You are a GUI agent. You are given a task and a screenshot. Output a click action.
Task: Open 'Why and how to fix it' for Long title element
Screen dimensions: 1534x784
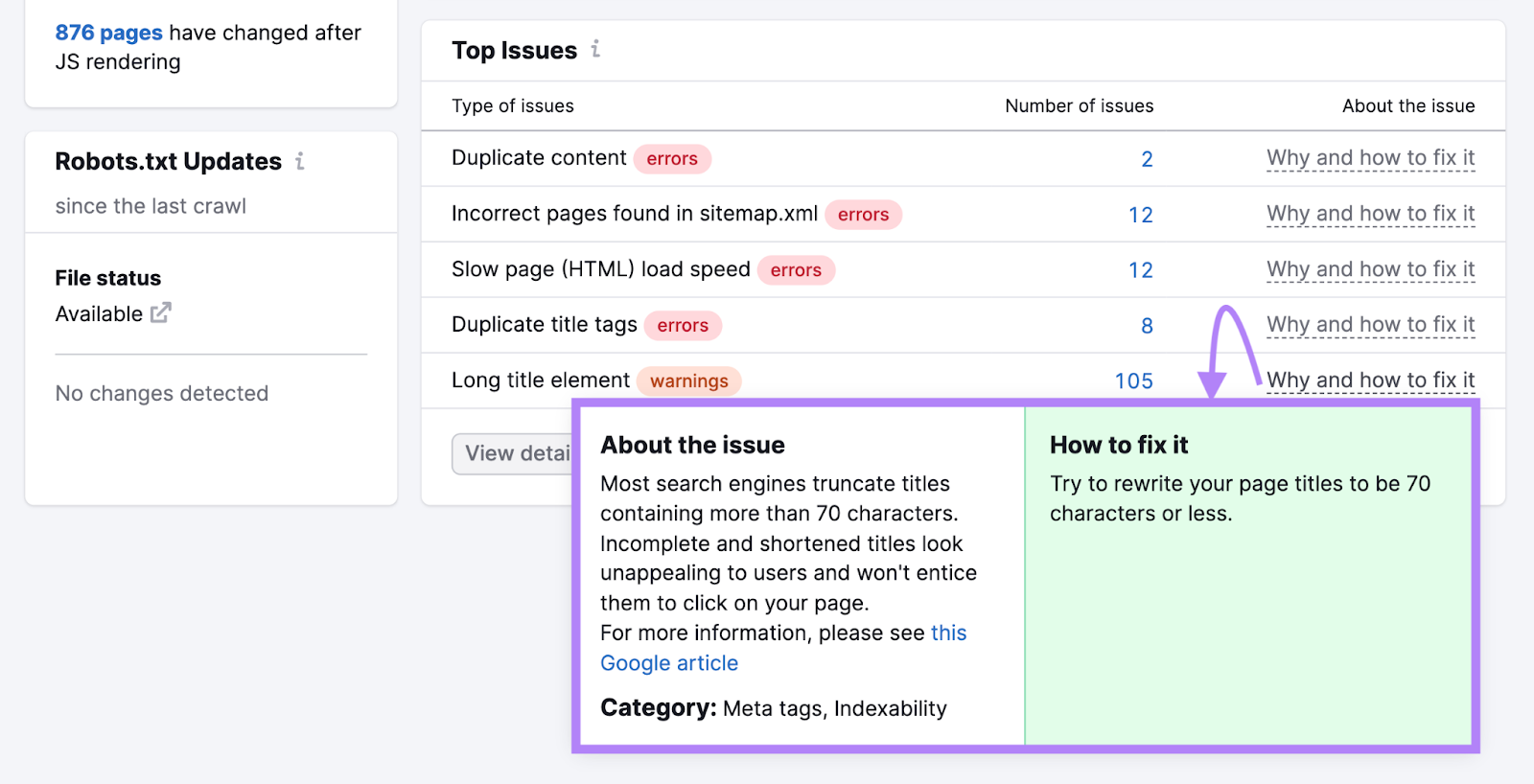[x=1370, y=380]
